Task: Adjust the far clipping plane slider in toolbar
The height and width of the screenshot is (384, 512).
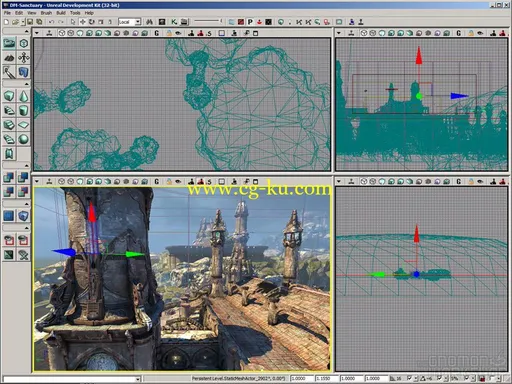Action: point(208,22)
